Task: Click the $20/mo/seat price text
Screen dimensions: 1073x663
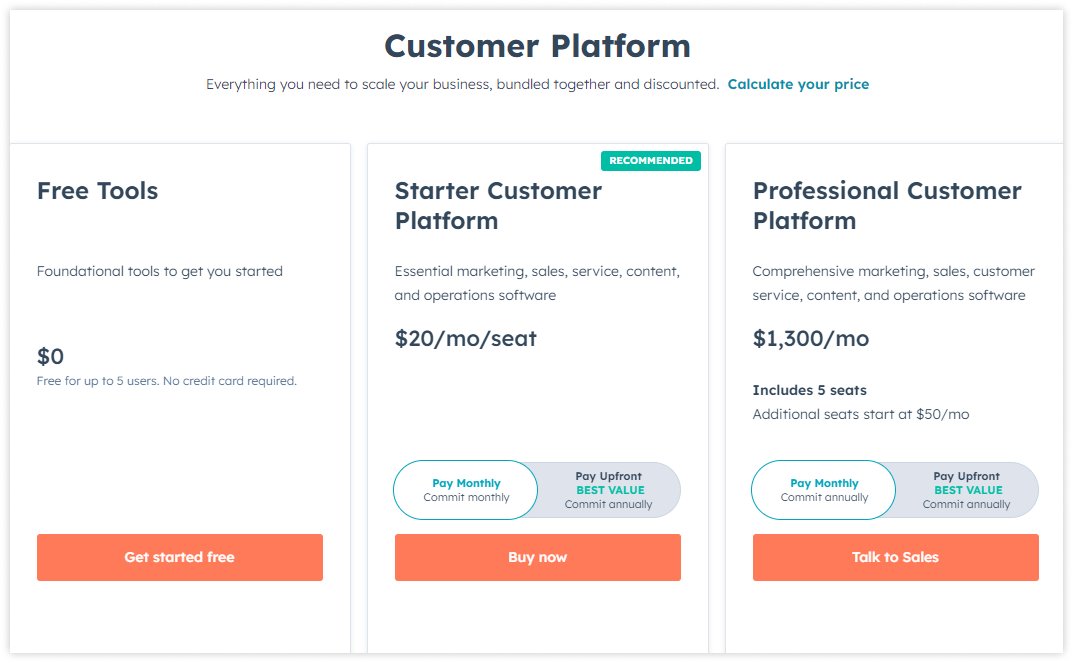Action: (x=466, y=339)
